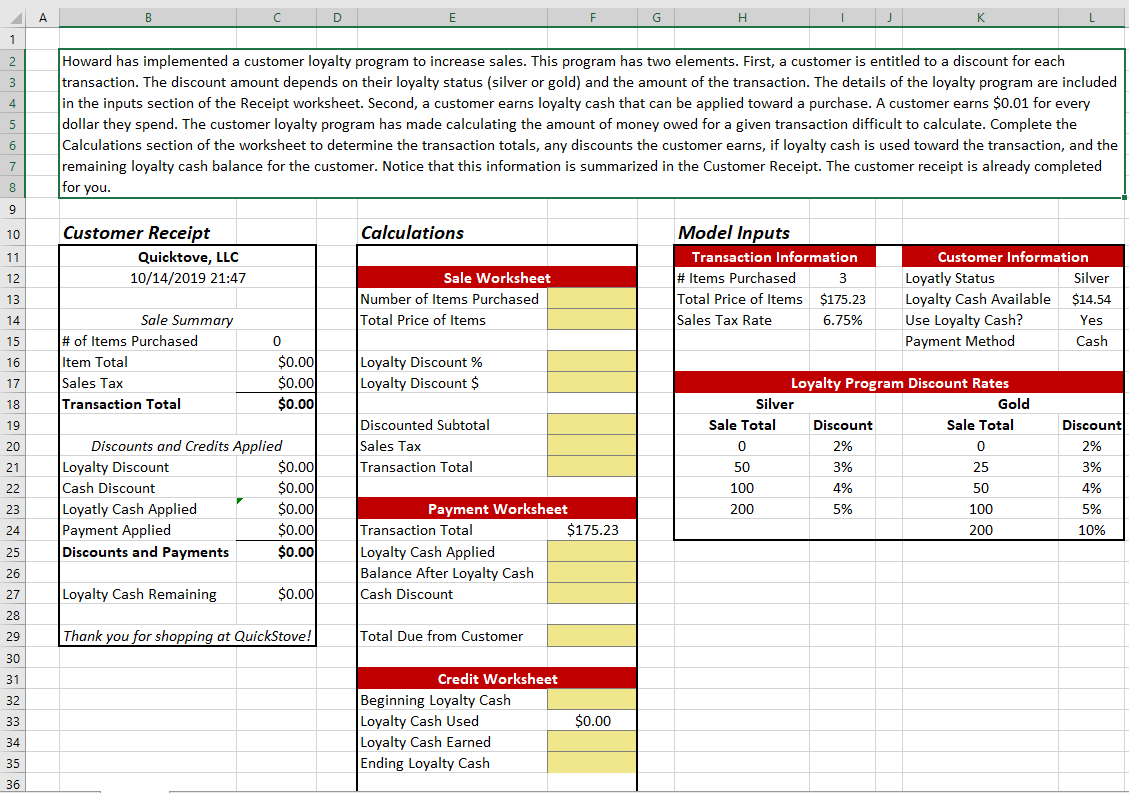The height and width of the screenshot is (793, 1129).
Task: Select yellow cell beside Sales Tax in Calculations
Action: pyautogui.click(x=592, y=446)
